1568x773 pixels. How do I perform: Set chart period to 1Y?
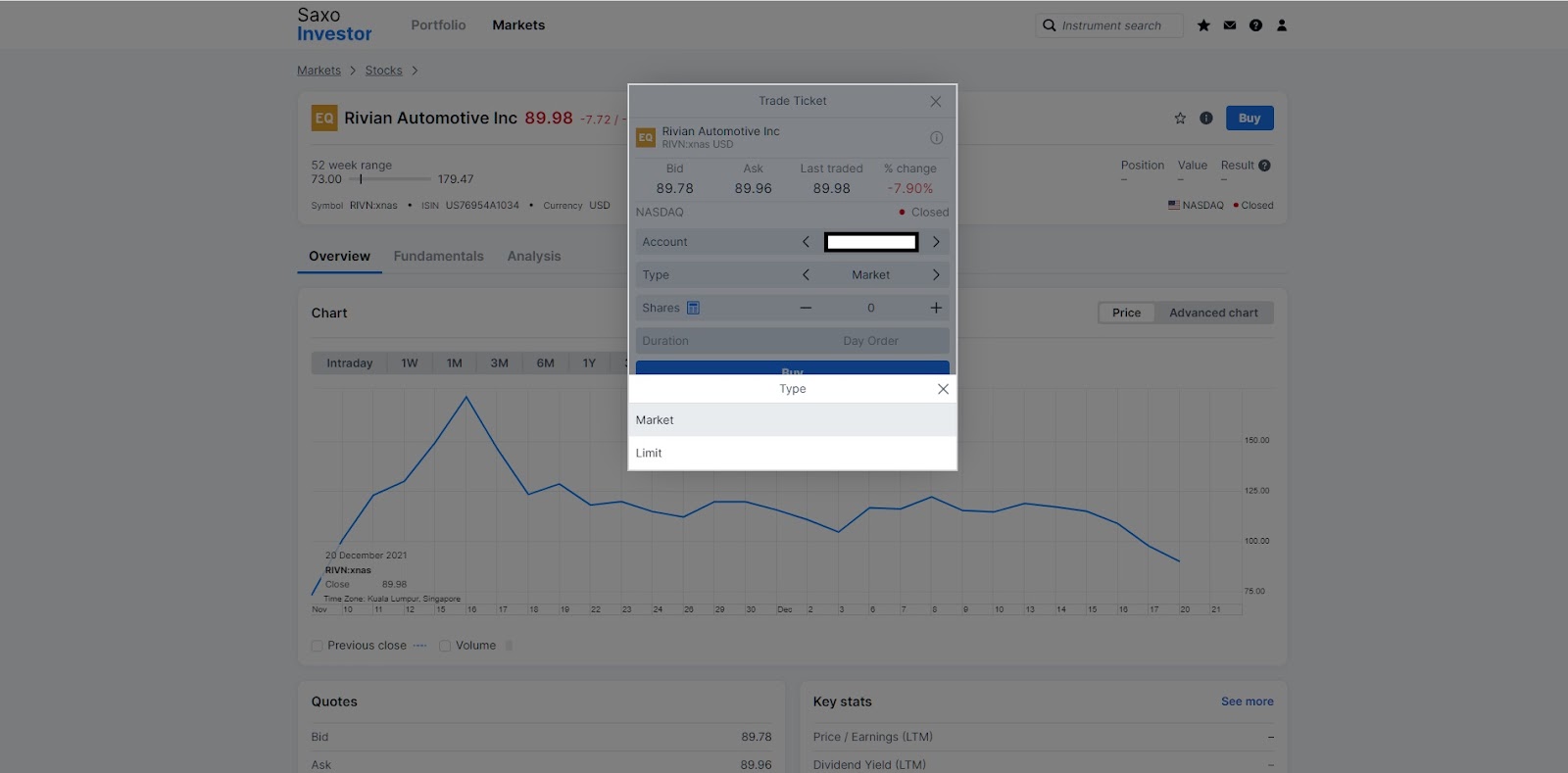[x=590, y=363]
